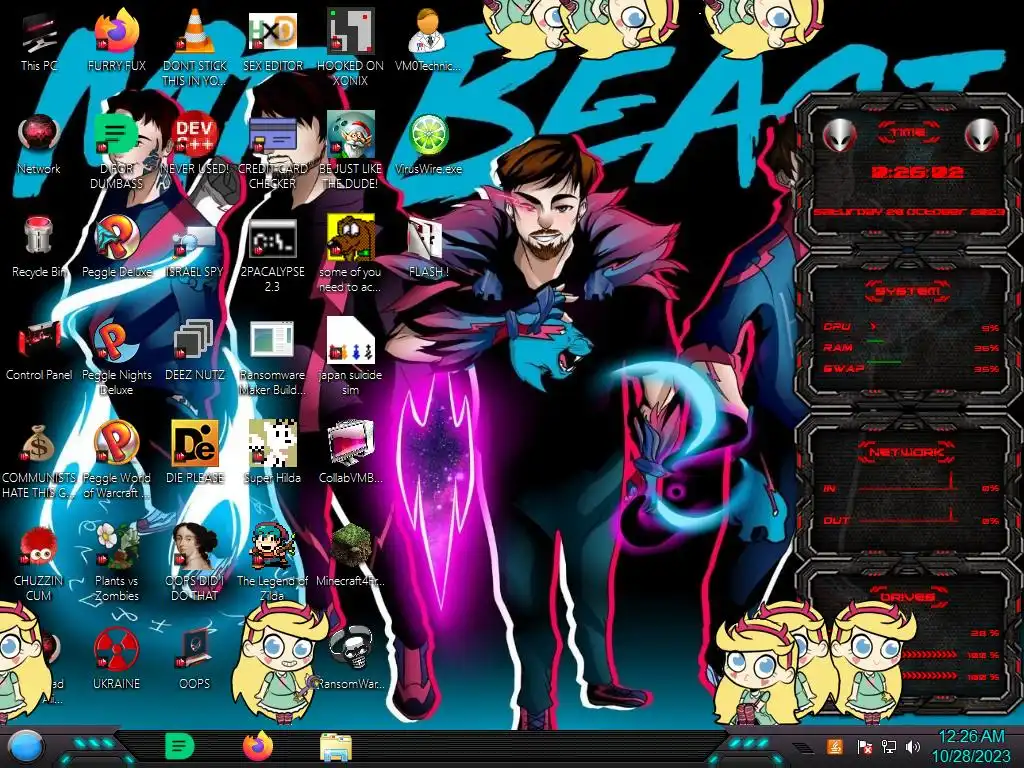Click the TIME gadget panel

click(x=908, y=171)
